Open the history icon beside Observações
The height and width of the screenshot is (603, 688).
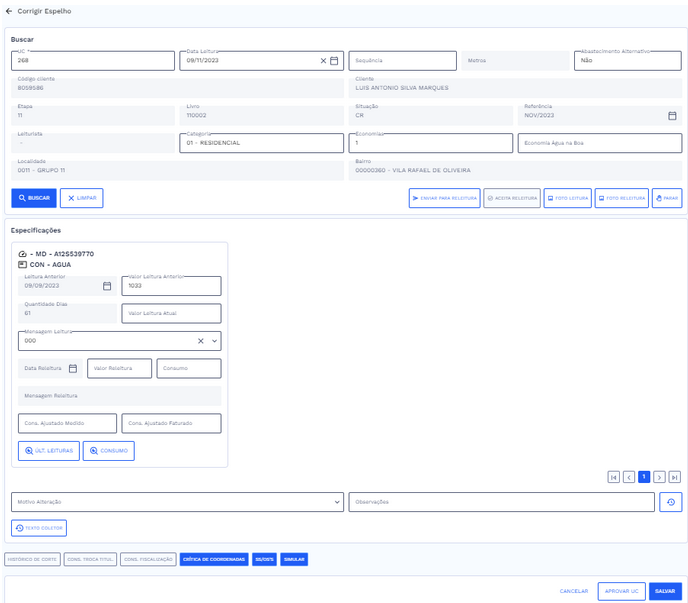[671, 502]
